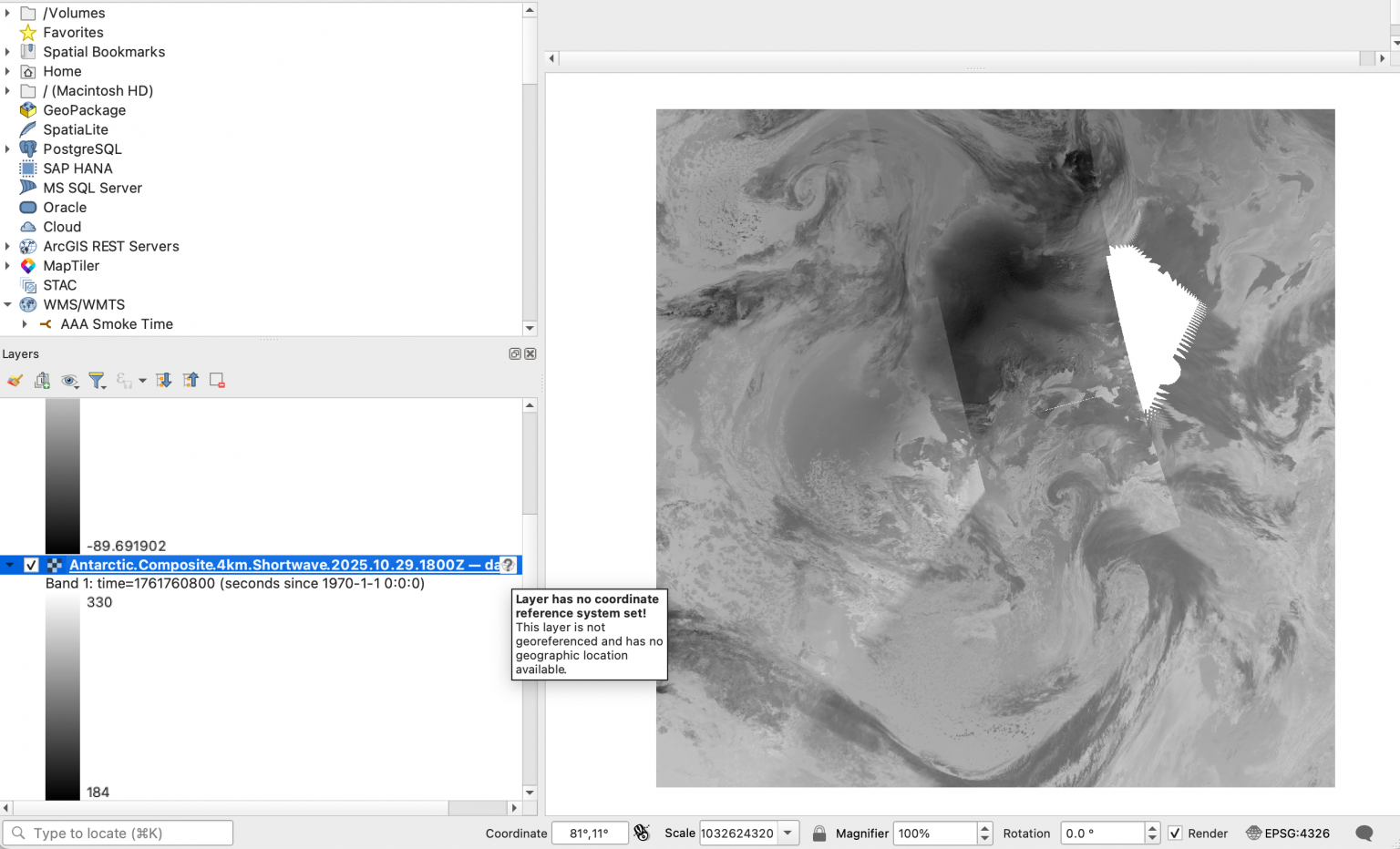Click the messages log speech bubble icon

pyautogui.click(x=1364, y=834)
